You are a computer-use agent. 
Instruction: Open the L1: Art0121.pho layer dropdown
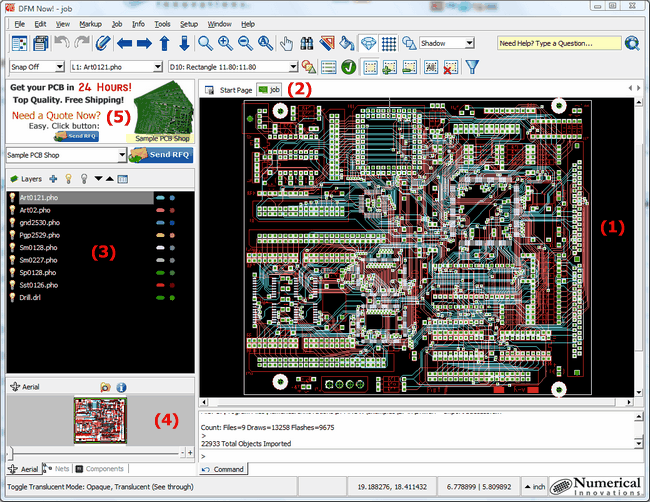coord(158,67)
